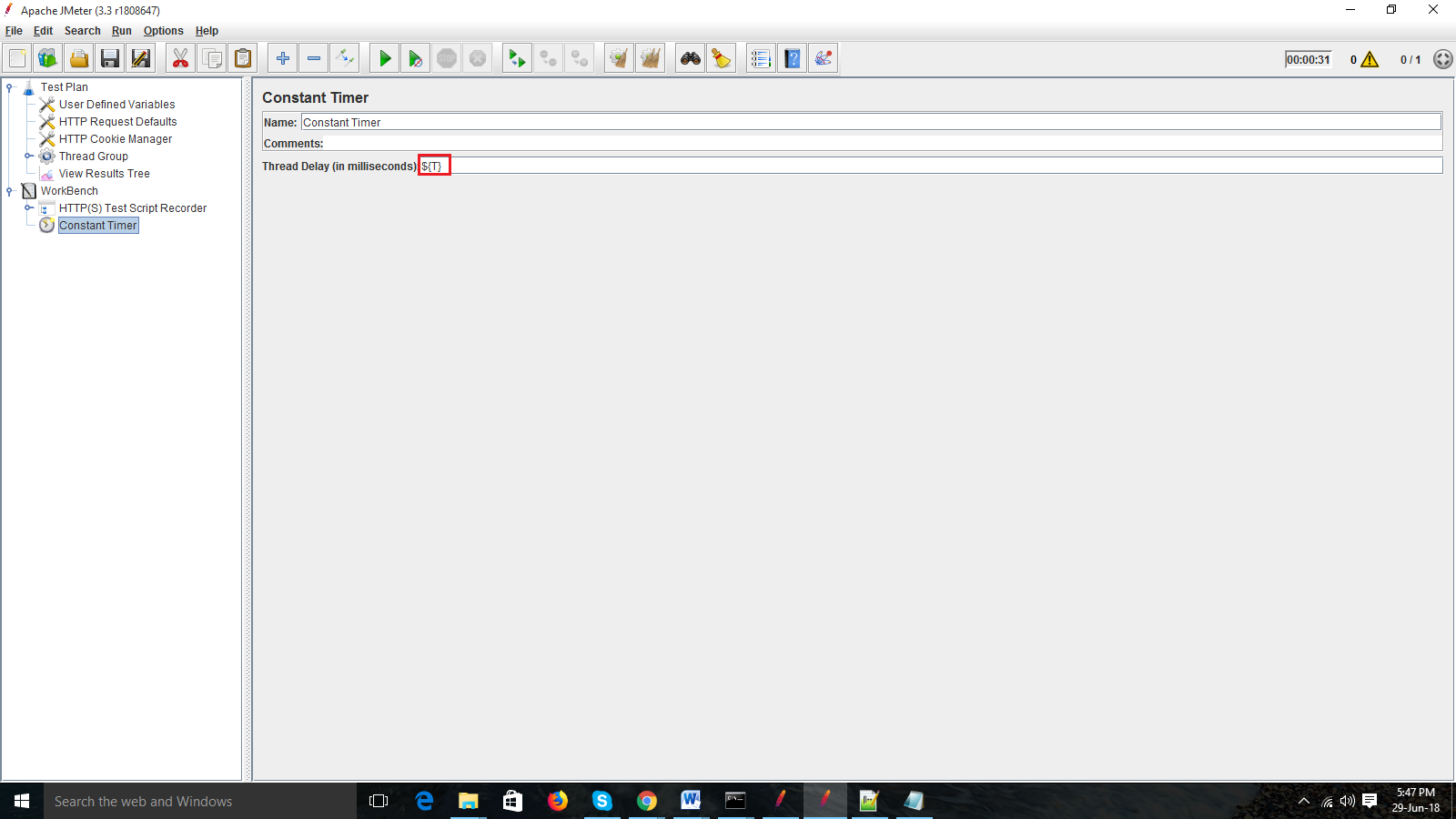
Task: Select the WorkBench node
Action: 69,191
